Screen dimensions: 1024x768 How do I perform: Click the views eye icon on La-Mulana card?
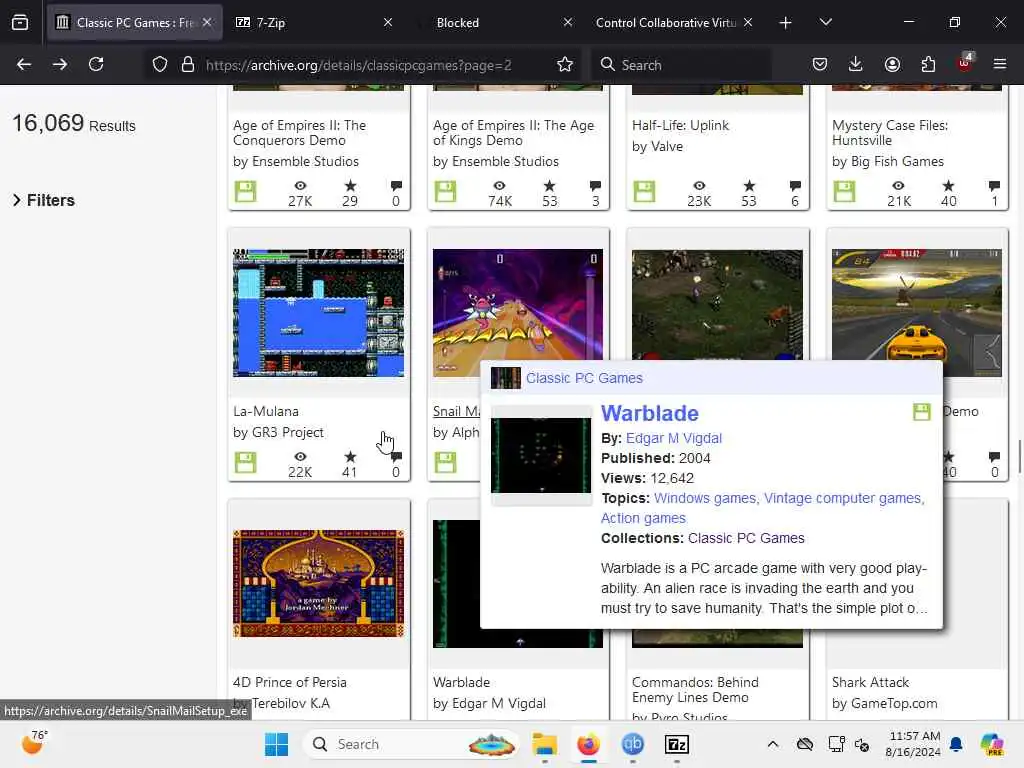pos(300,457)
